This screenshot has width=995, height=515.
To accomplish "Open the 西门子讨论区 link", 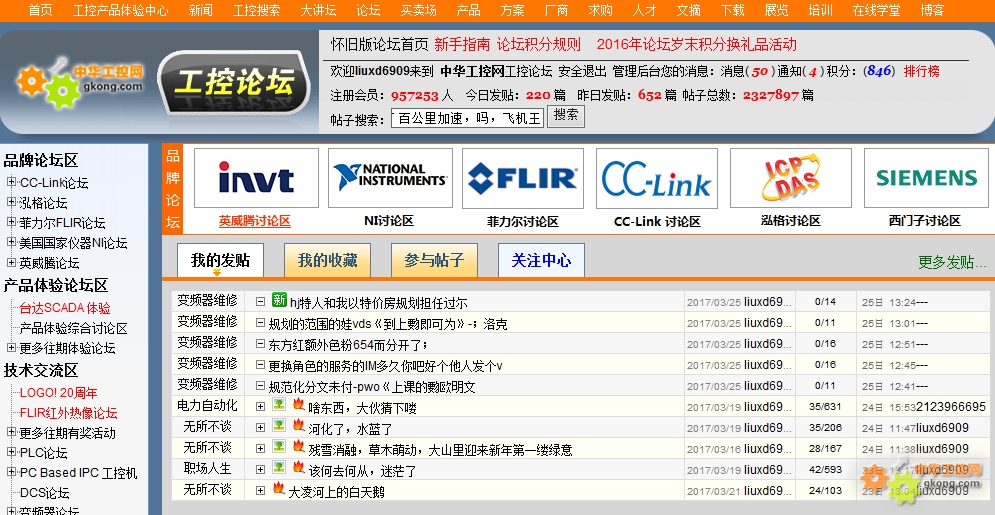I will (x=925, y=221).
